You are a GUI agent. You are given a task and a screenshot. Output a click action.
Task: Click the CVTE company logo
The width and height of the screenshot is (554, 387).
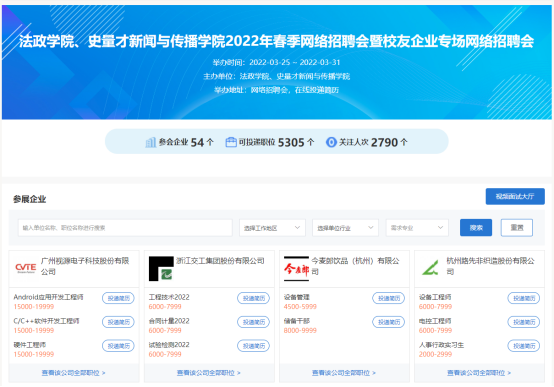pos(25,268)
